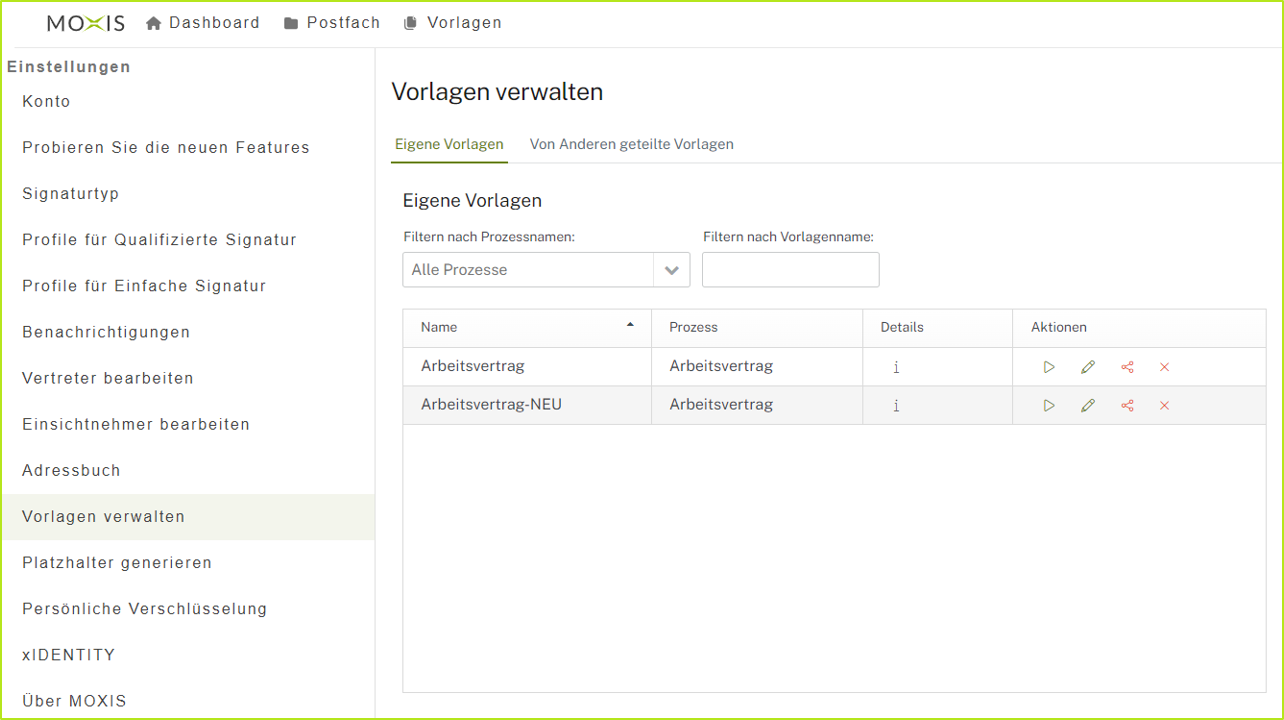Select the Eigene Vorlagen tab

point(449,144)
